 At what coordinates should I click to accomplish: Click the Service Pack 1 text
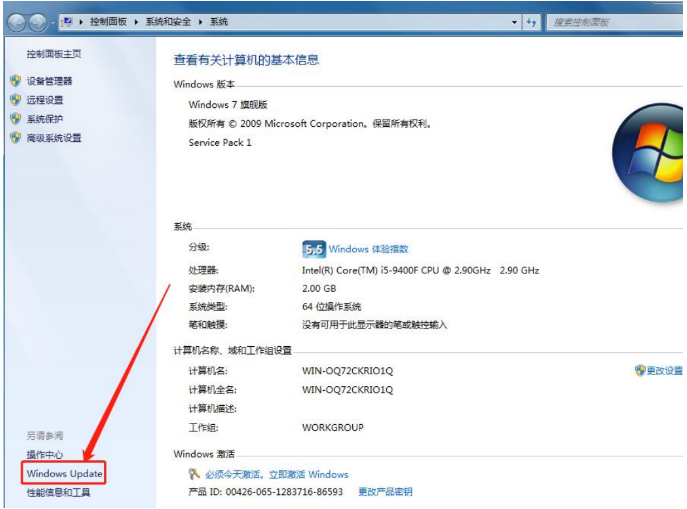coord(220,142)
